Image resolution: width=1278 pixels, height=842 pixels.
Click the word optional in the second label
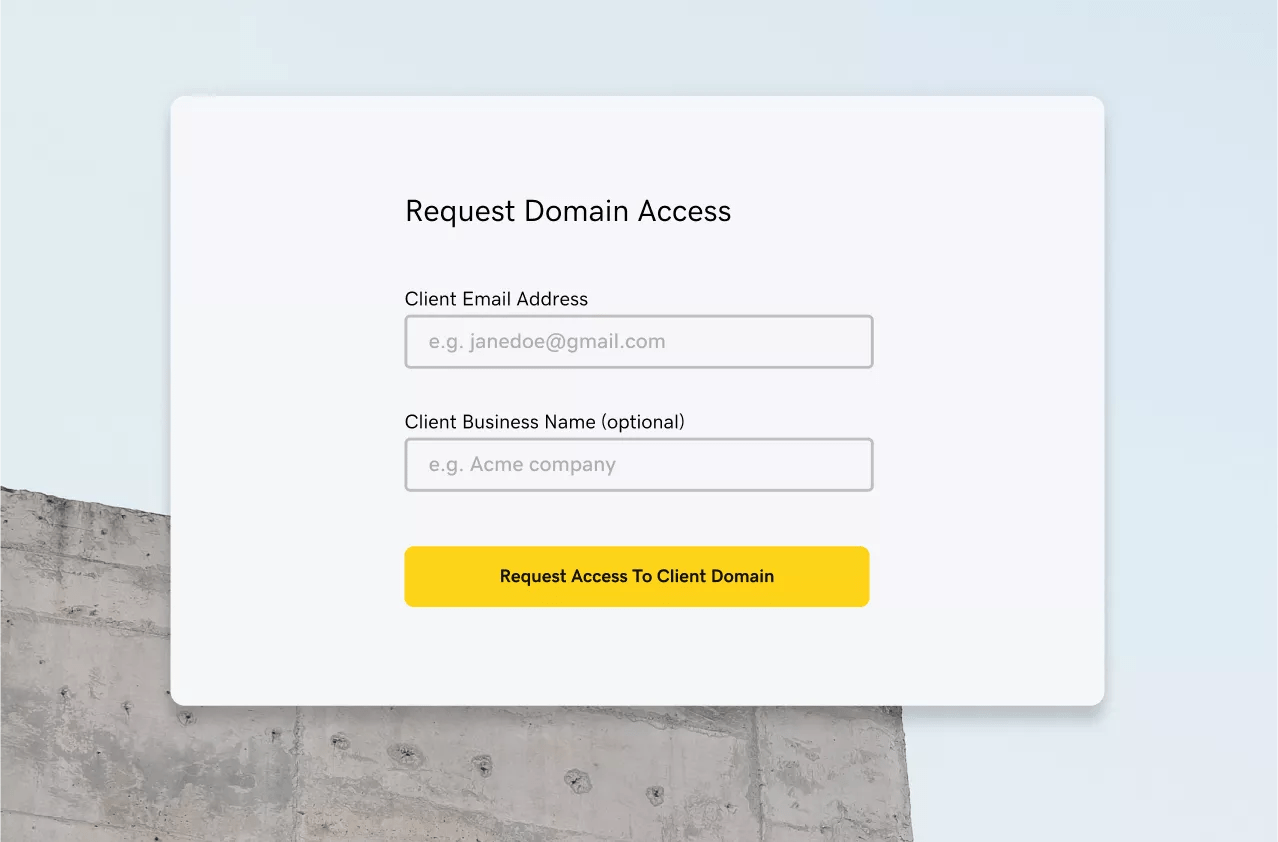[x=644, y=421]
